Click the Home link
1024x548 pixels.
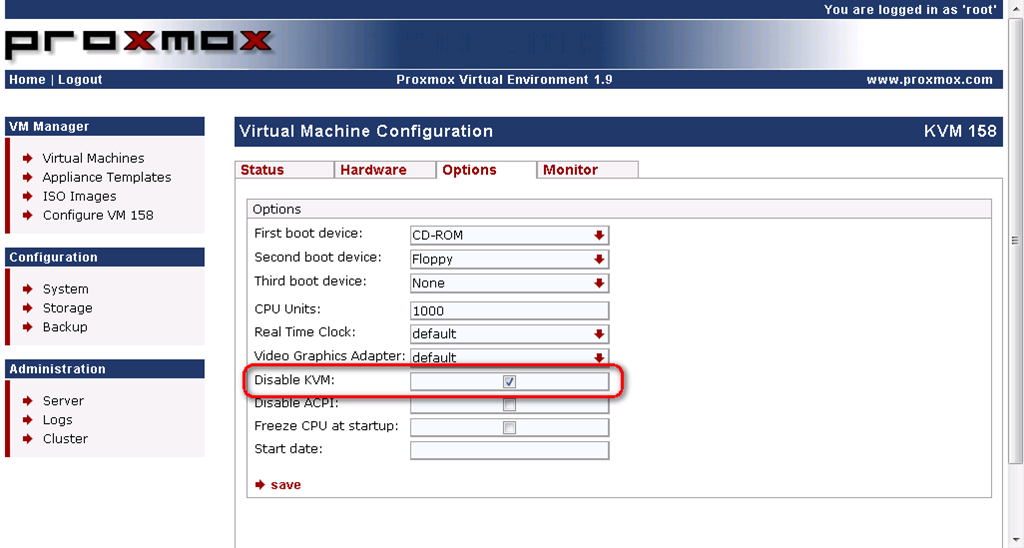point(27,80)
